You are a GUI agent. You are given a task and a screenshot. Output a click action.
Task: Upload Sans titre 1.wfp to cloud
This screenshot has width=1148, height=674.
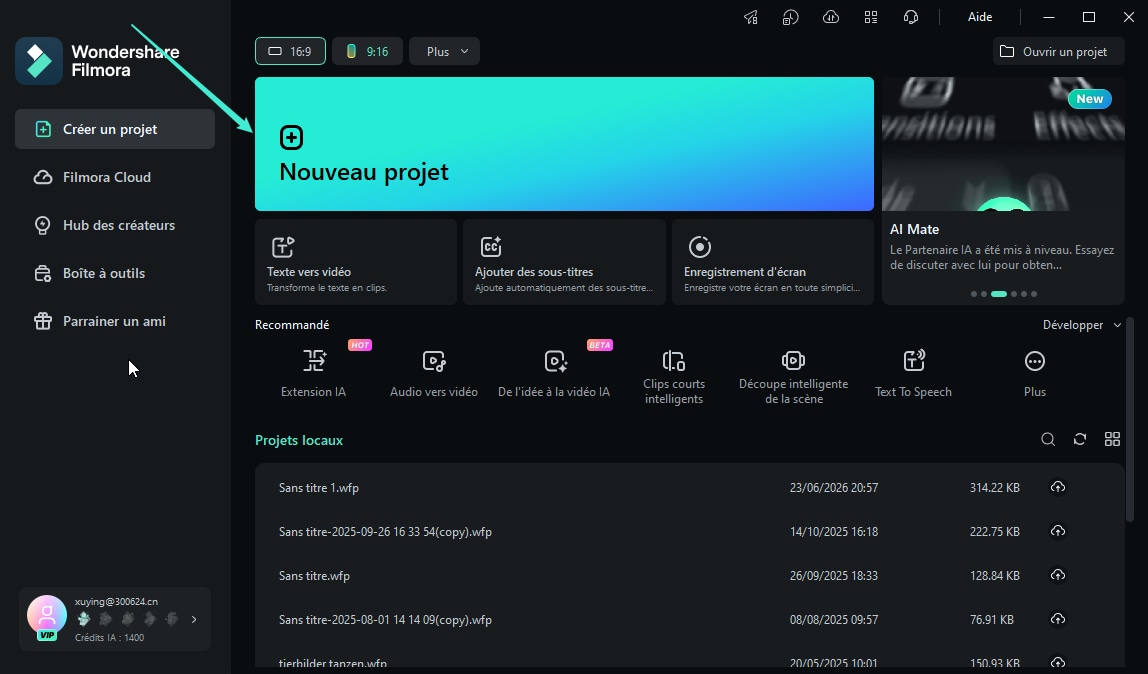(x=1057, y=487)
